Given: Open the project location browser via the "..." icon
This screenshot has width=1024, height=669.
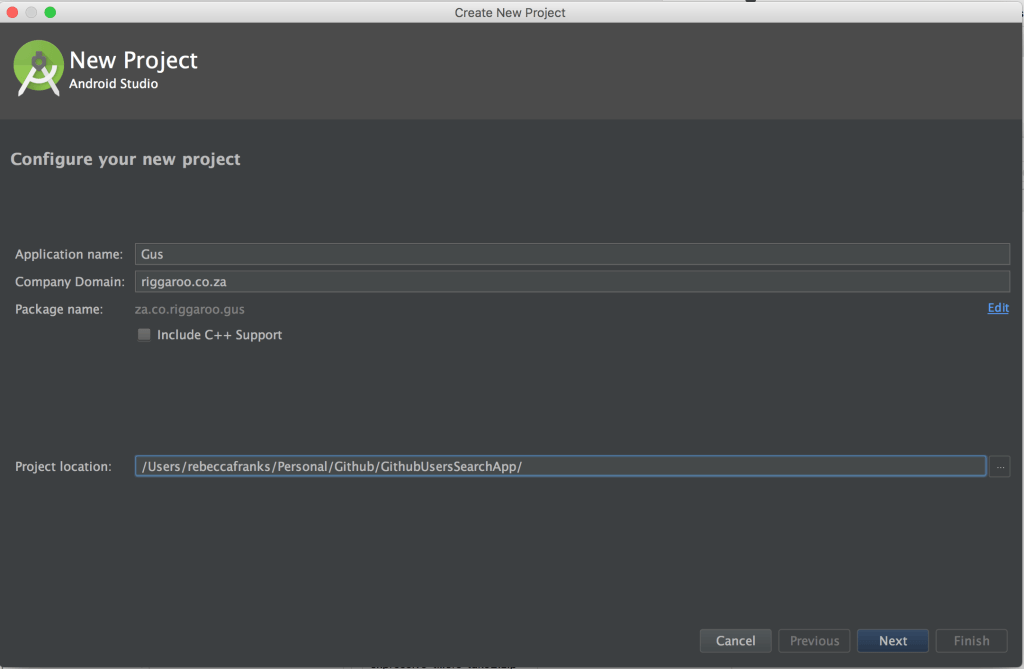Looking at the screenshot, I should 999,465.
